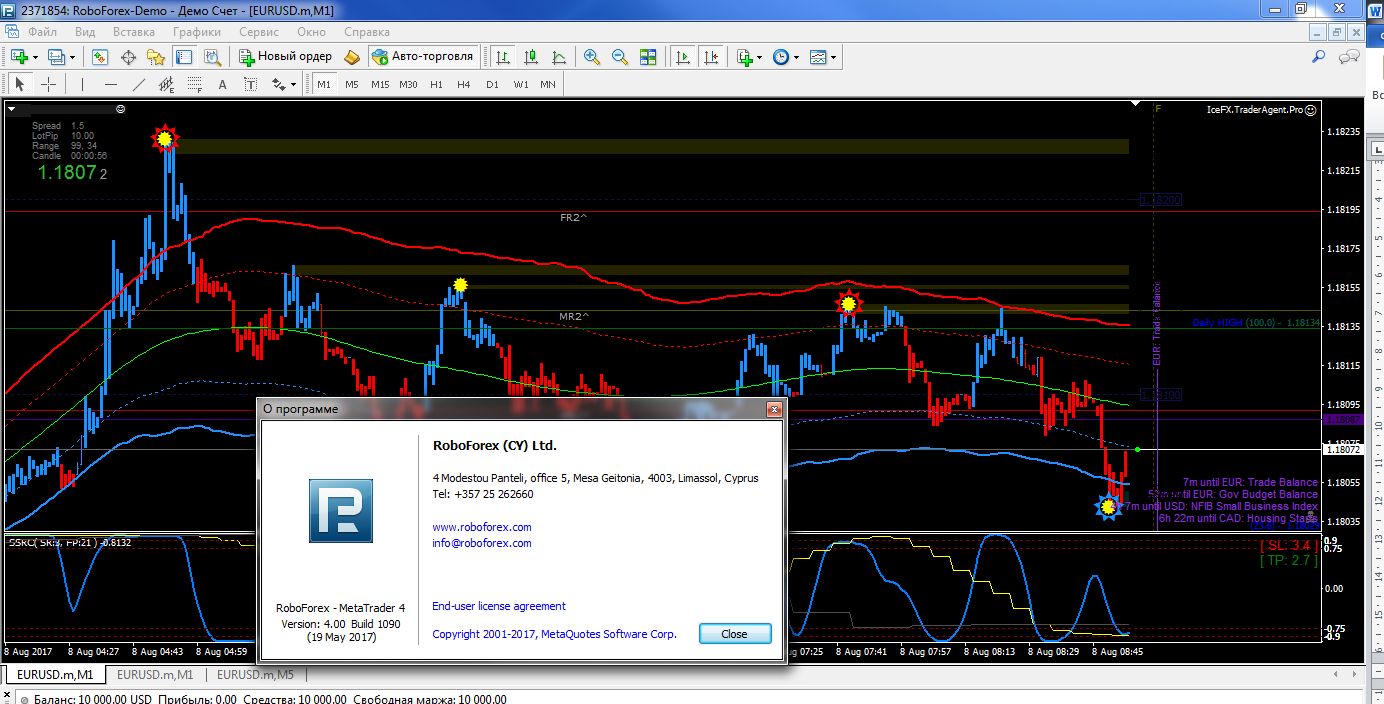
Task: Switch chart to candlesticks view
Action: pyautogui.click(x=531, y=57)
